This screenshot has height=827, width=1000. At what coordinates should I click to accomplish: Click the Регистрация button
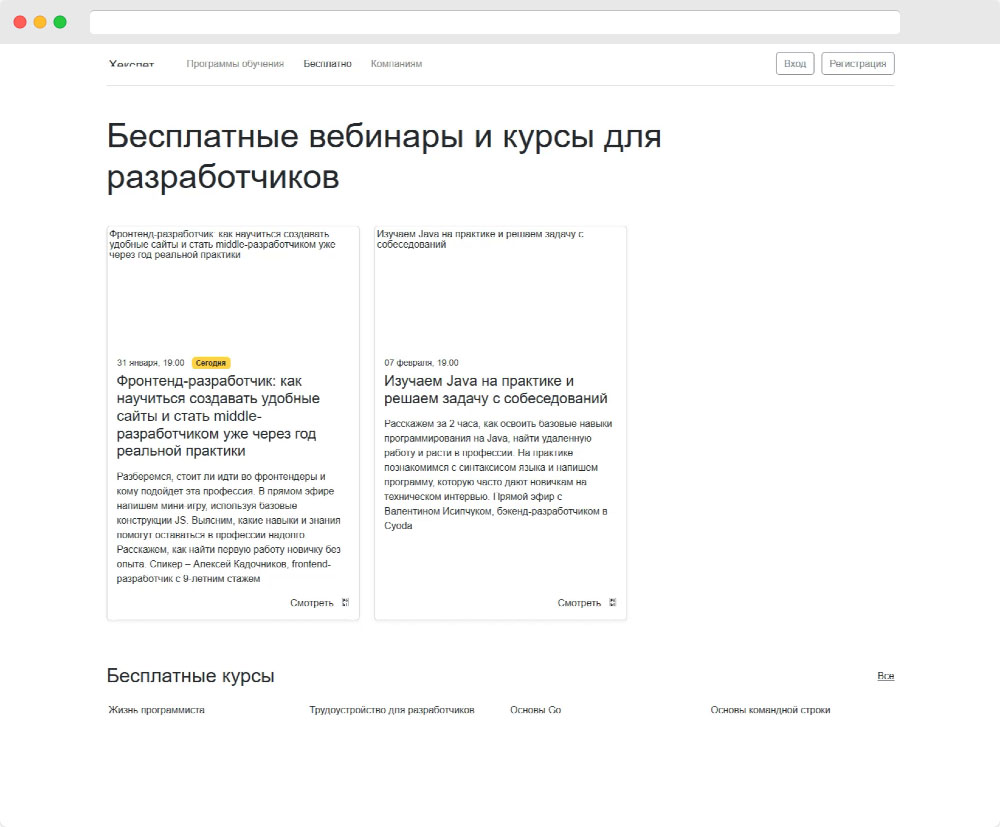pyautogui.click(x=857, y=62)
